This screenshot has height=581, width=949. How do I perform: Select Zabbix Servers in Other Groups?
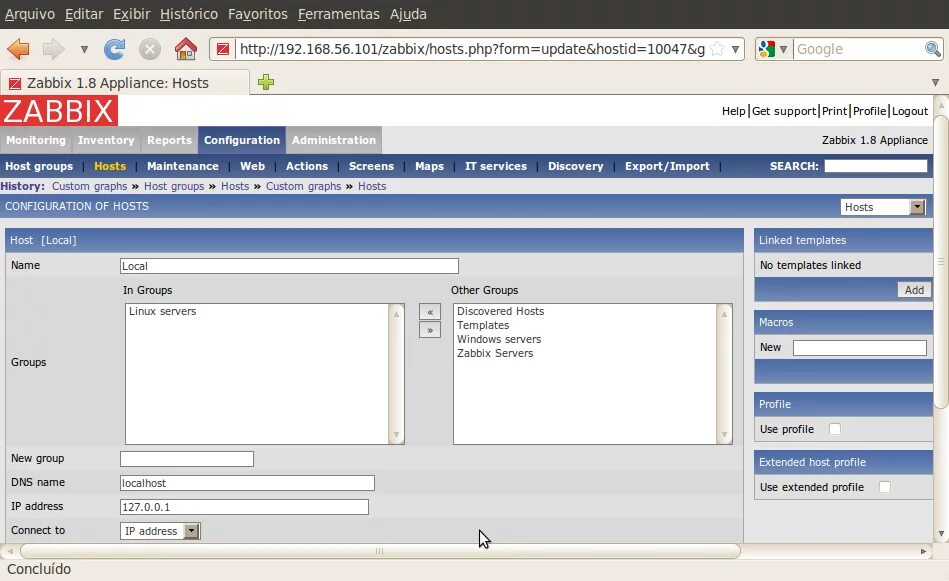tap(495, 353)
